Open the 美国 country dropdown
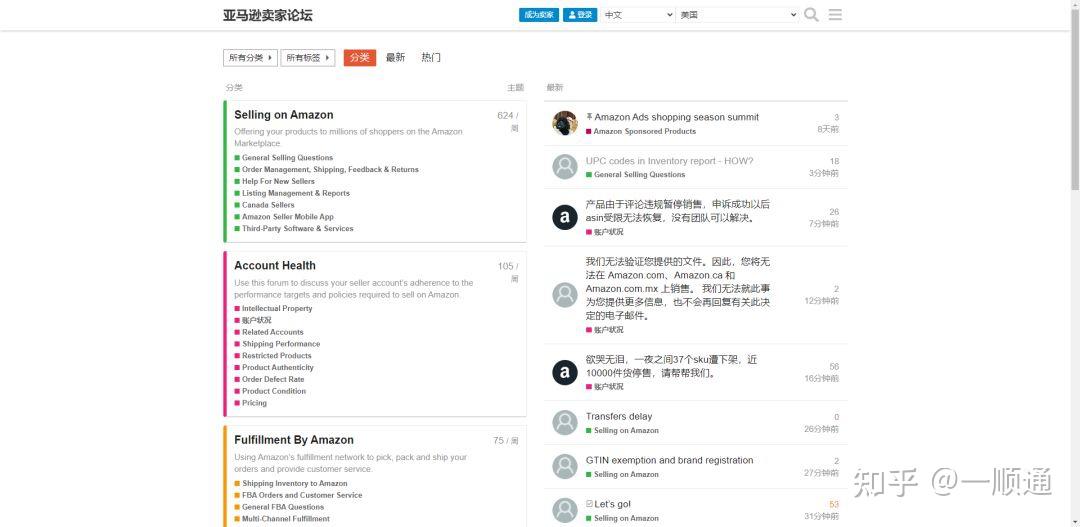 pyautogui.click(x=738, y=14)
